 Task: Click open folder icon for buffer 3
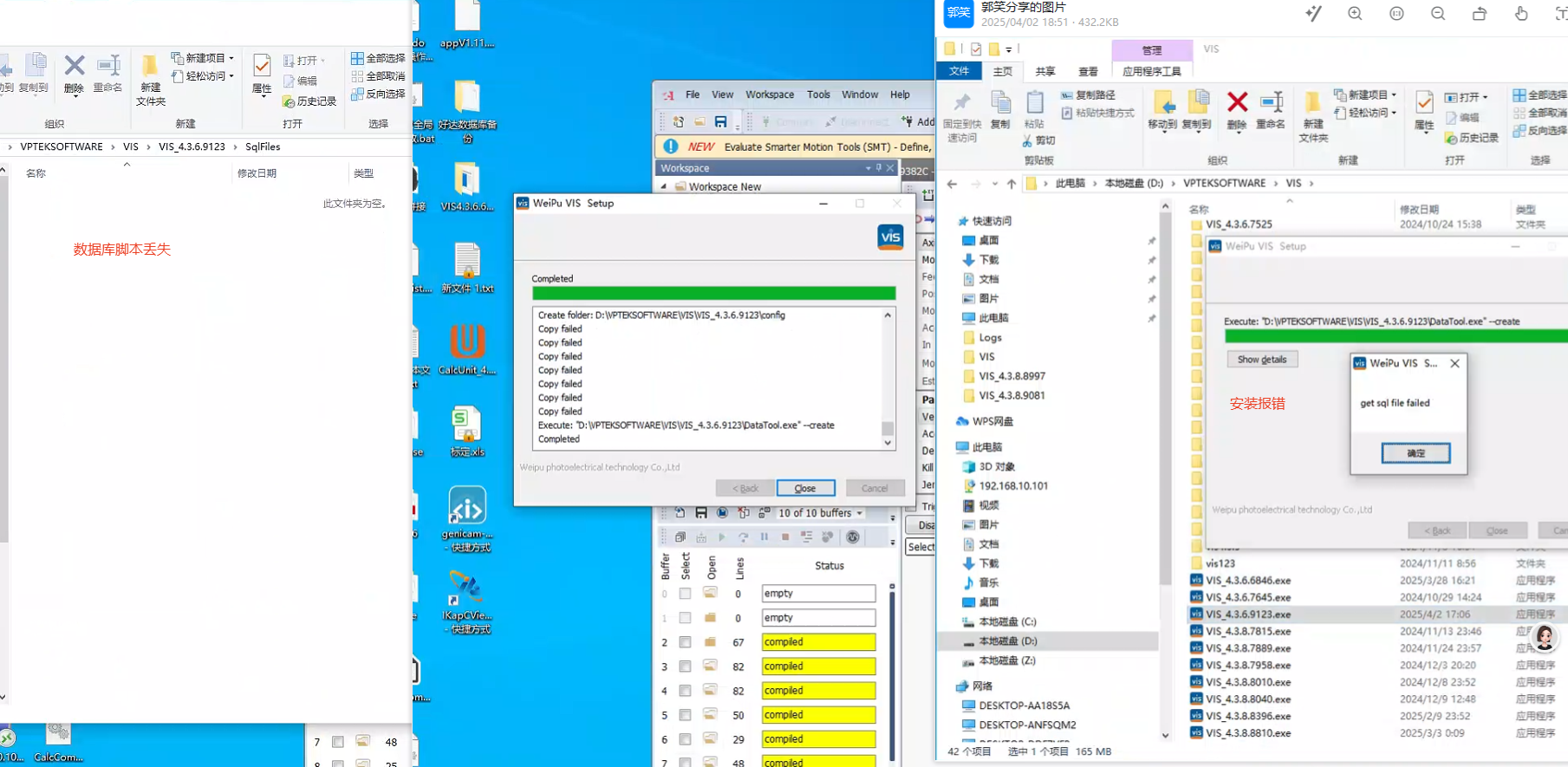(x=710, y=666)
